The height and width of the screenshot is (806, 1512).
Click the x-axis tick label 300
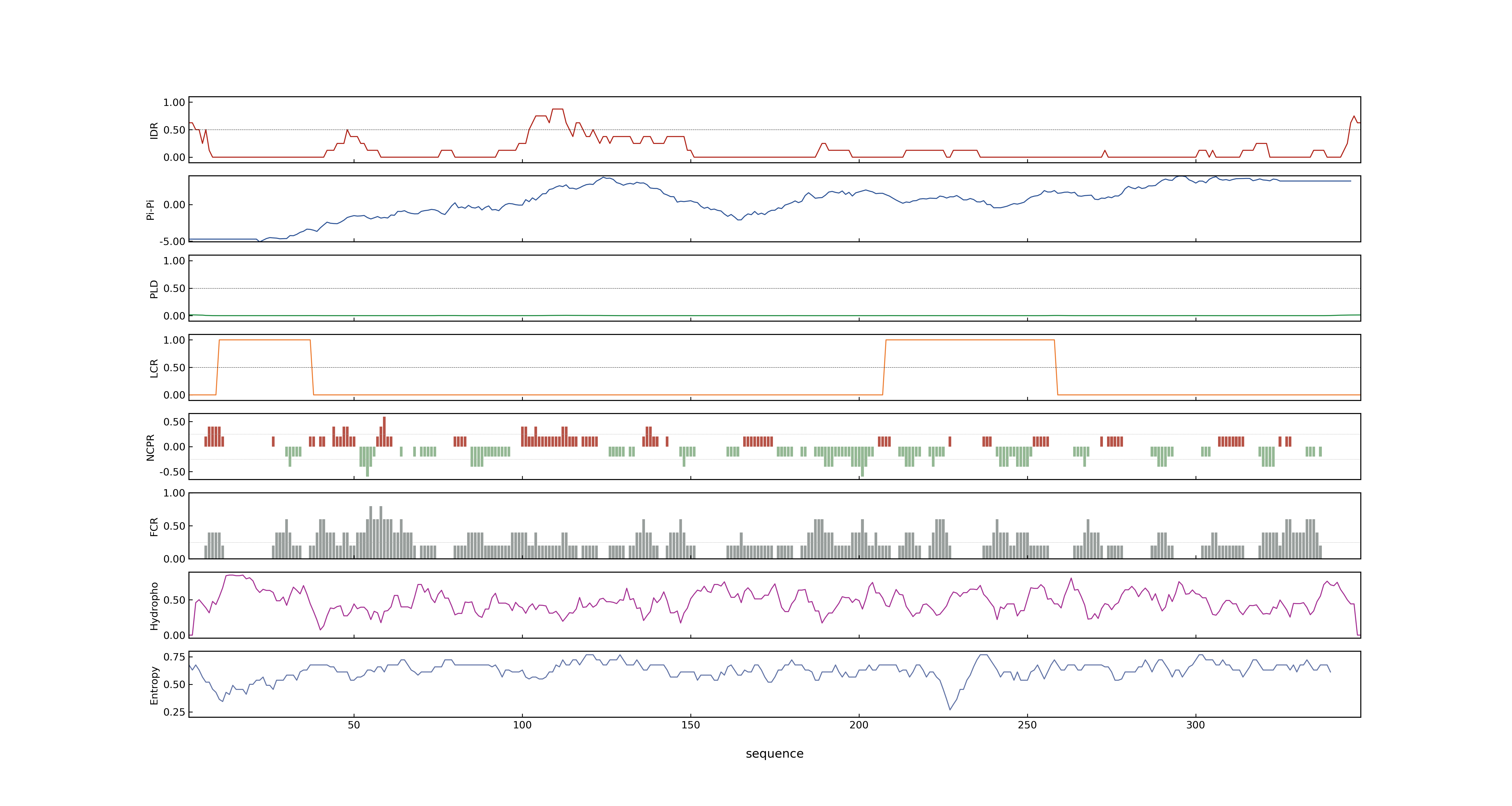(x=1196, y=725)
